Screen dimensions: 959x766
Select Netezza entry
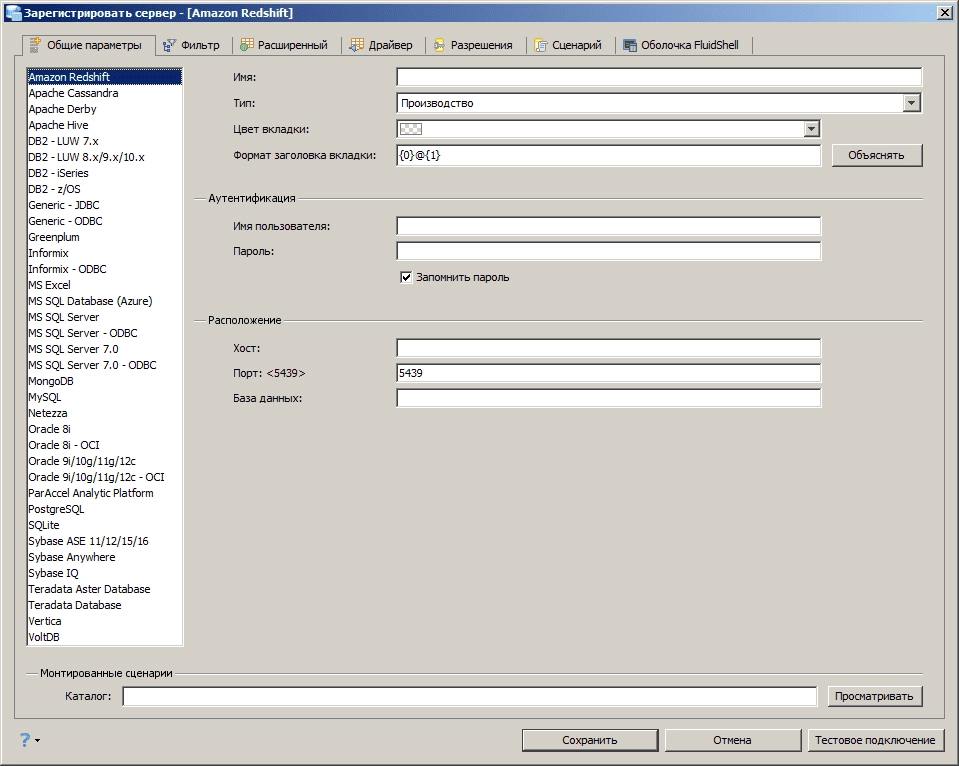(x=105, y=413)
